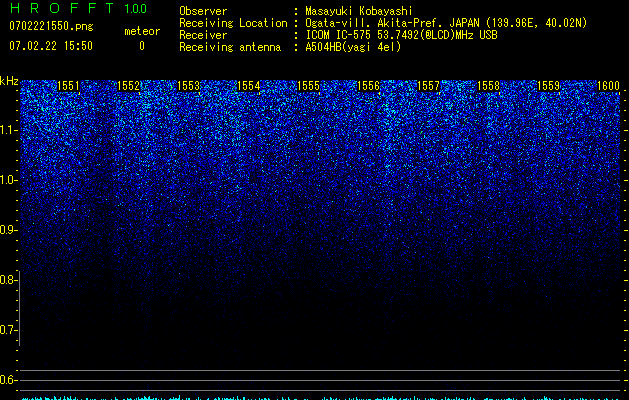The image size is (629, 400).
Task: Click the 1600 time marker
Action: 609,86
